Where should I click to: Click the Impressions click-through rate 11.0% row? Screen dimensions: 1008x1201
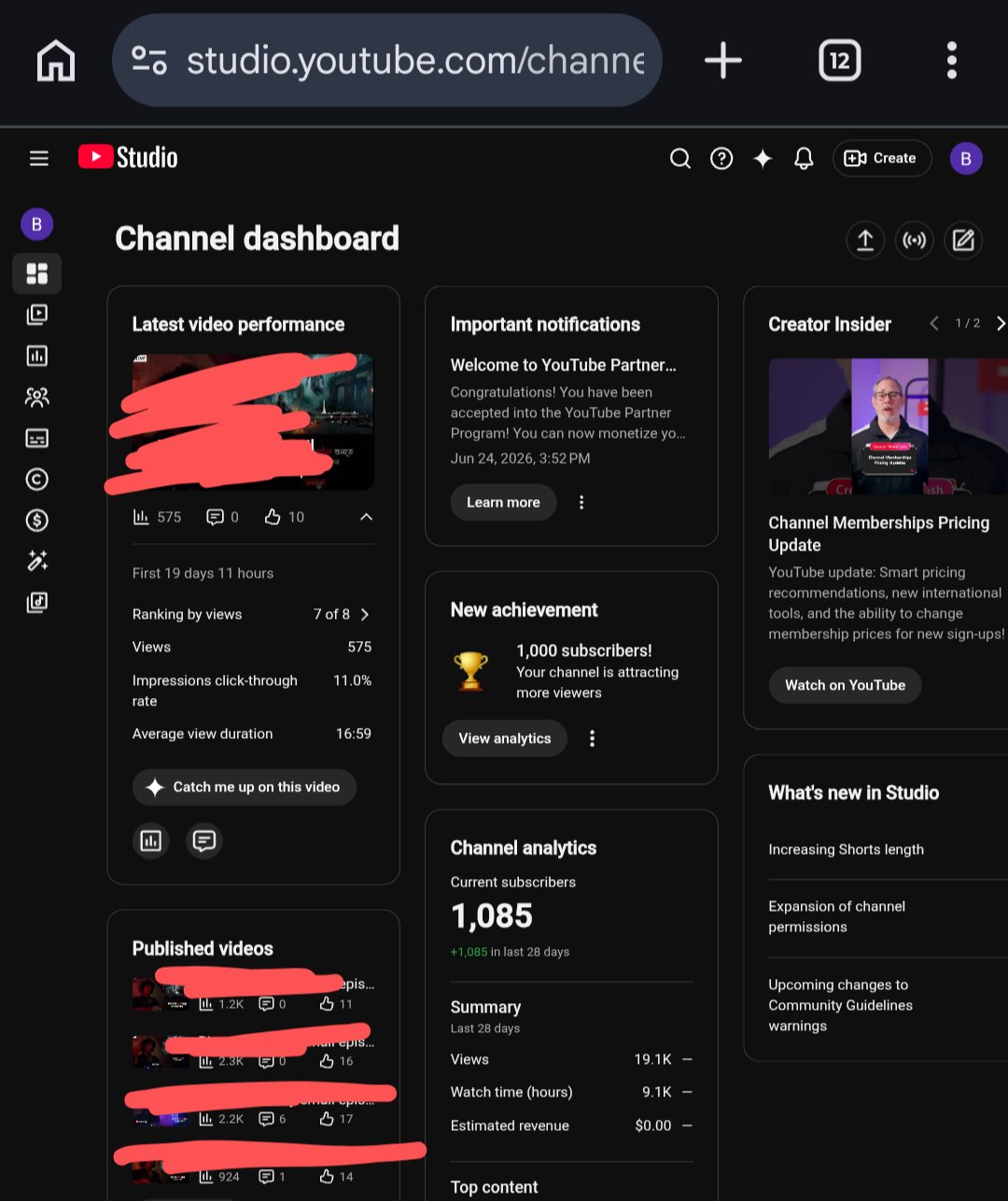252,691
